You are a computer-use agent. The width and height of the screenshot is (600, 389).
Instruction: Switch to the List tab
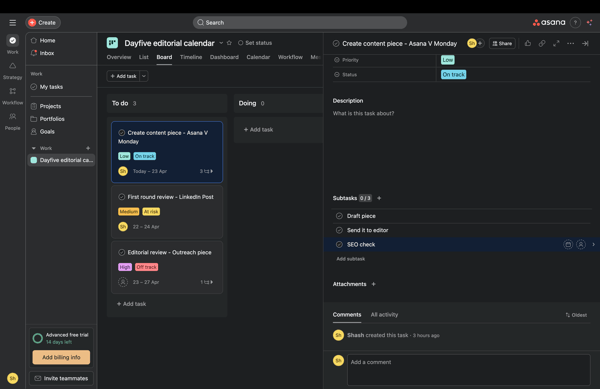(x=143, y=57)
